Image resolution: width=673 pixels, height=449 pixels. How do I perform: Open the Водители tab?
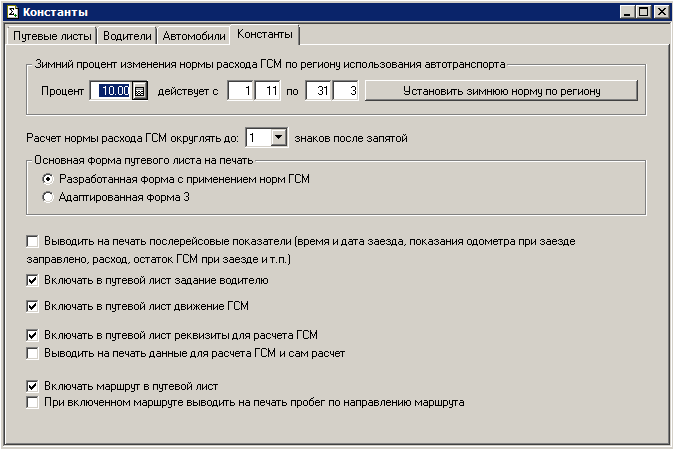coord(127,36)
